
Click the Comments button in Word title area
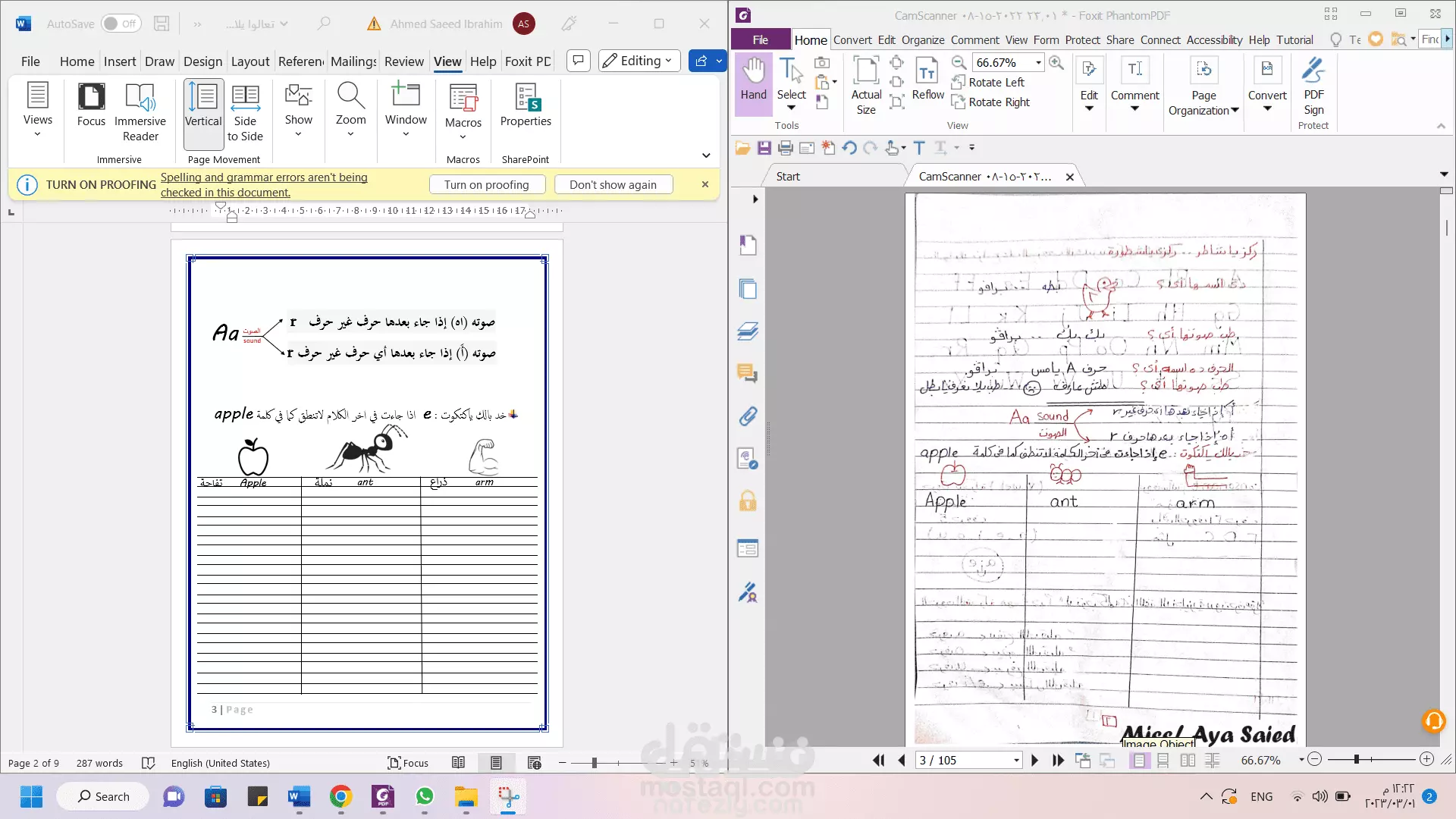pyautogui.click(x=578, y=61)
